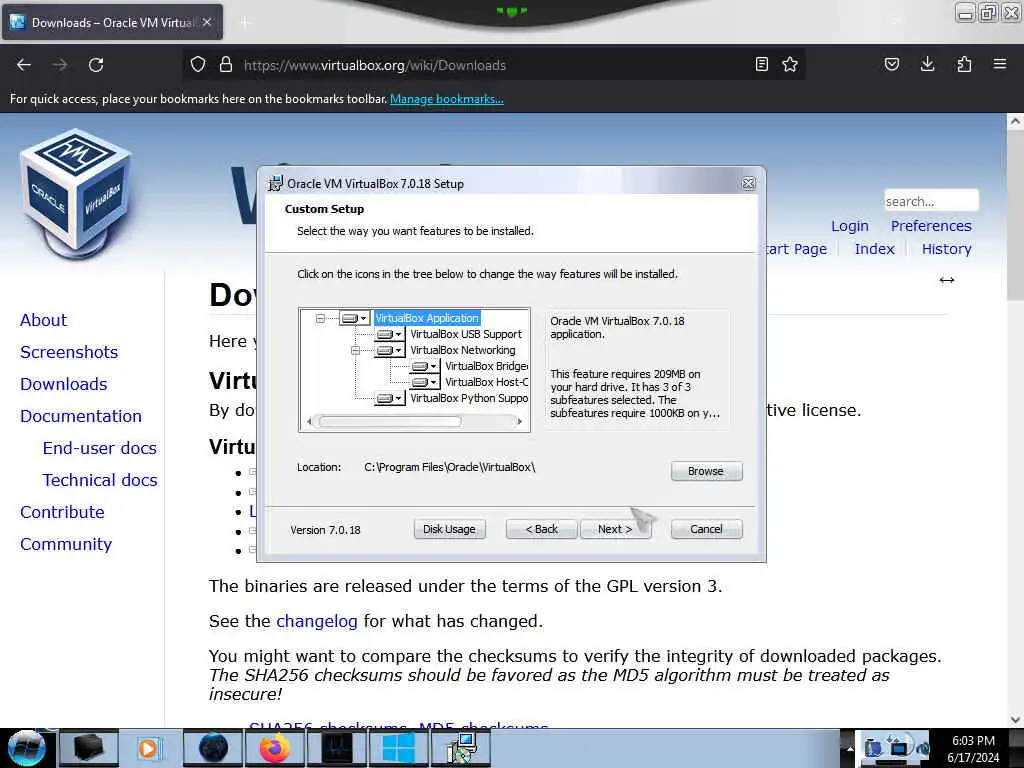Screen dimensions: 1024x768
Task: Open the Downloads sidebar link
Action: (63, 384)
